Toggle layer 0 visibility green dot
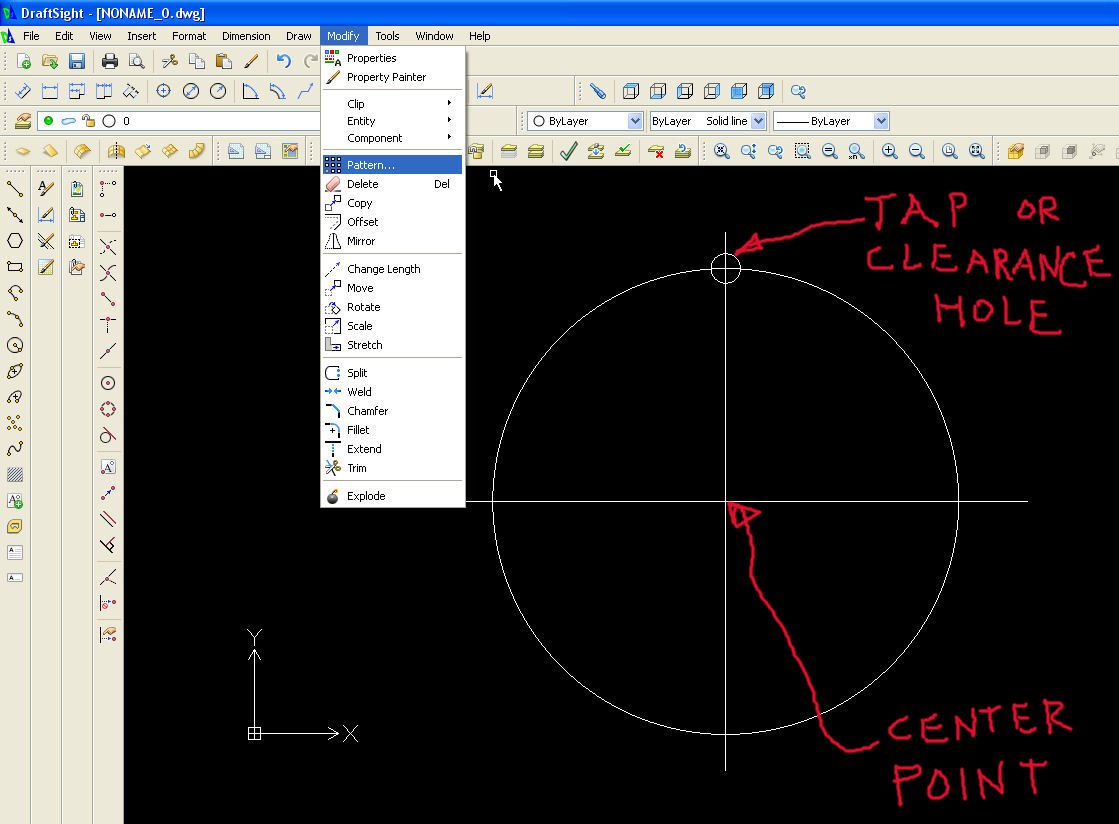The width and height of the screenshot is (1119, 824). coord(49,121)
